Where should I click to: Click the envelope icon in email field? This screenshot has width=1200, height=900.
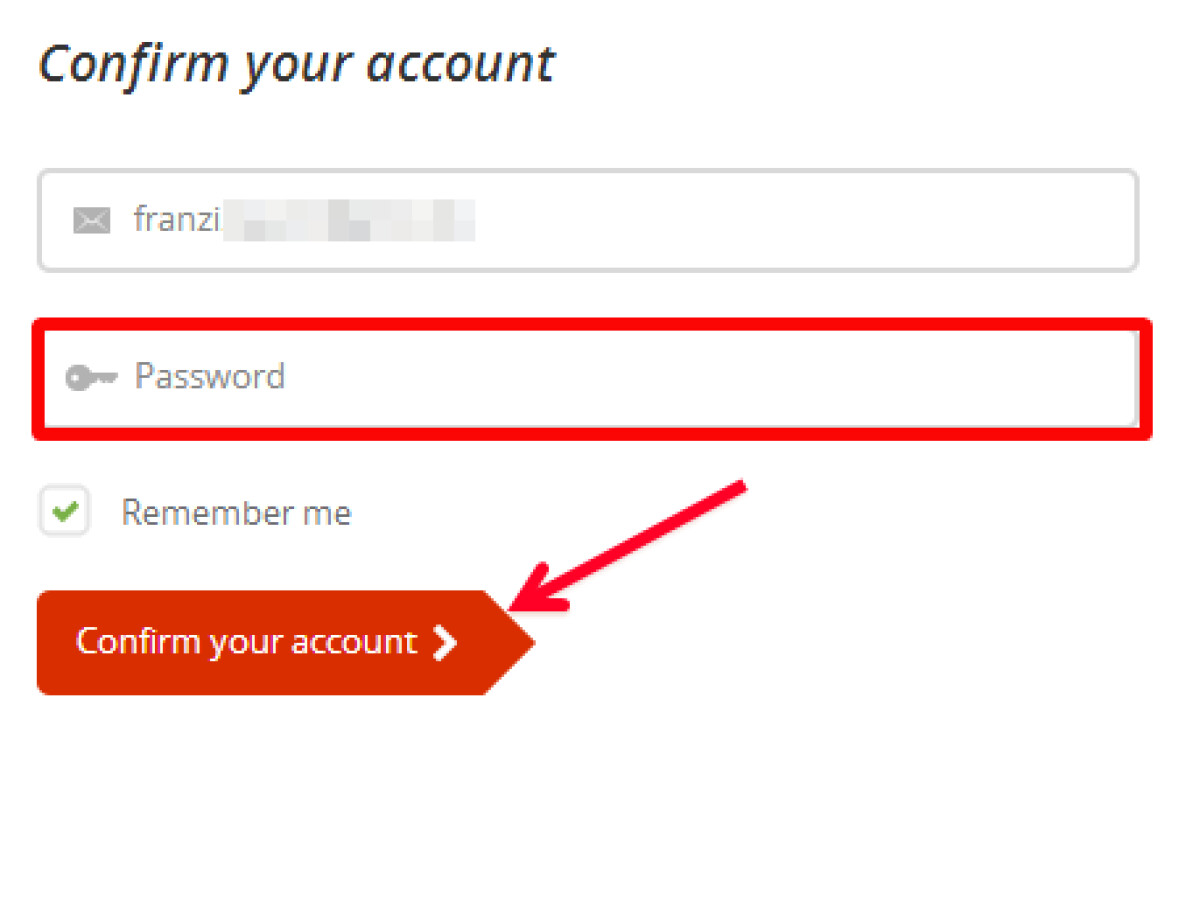coord(92,220)
